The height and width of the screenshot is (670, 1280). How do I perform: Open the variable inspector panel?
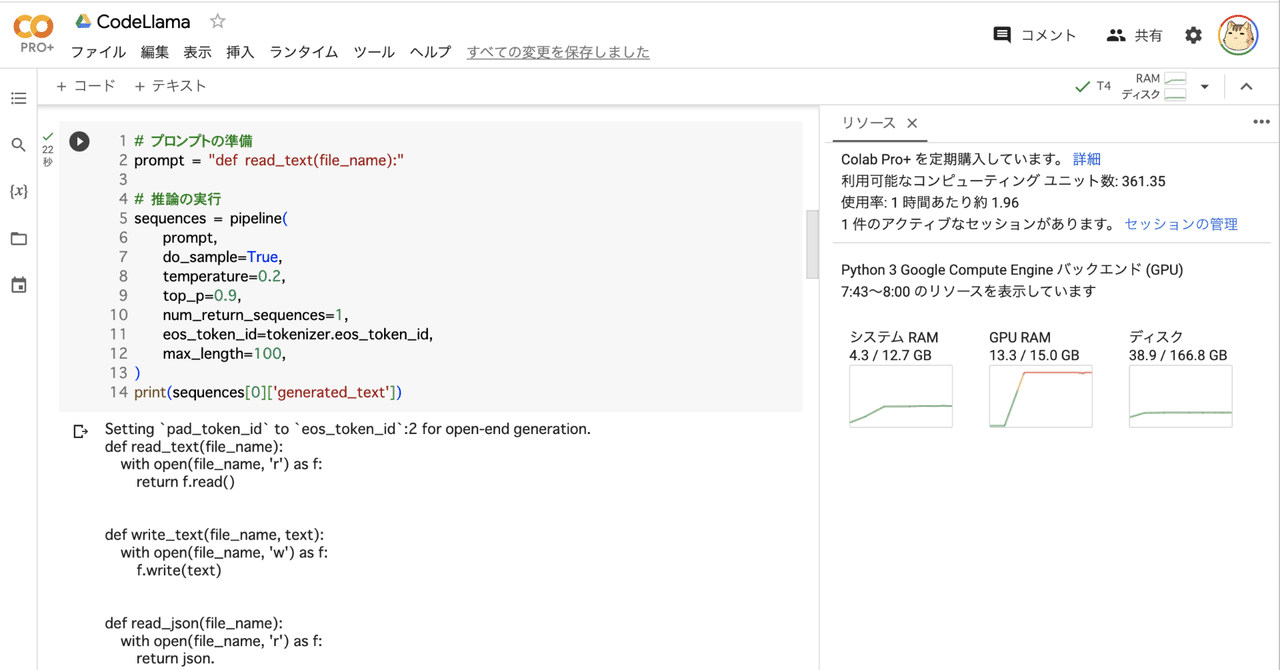[x=18, y=191]
